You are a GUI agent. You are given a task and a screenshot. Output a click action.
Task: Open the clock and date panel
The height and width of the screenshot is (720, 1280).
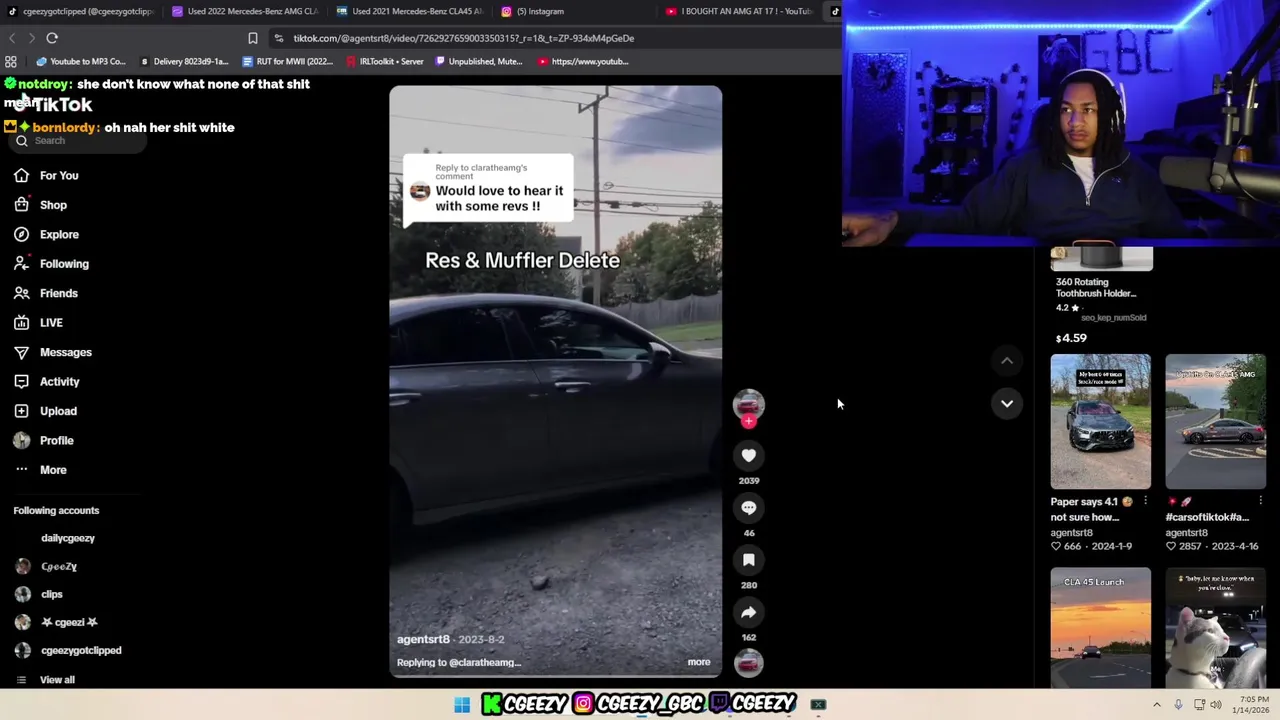(1250, 705)
